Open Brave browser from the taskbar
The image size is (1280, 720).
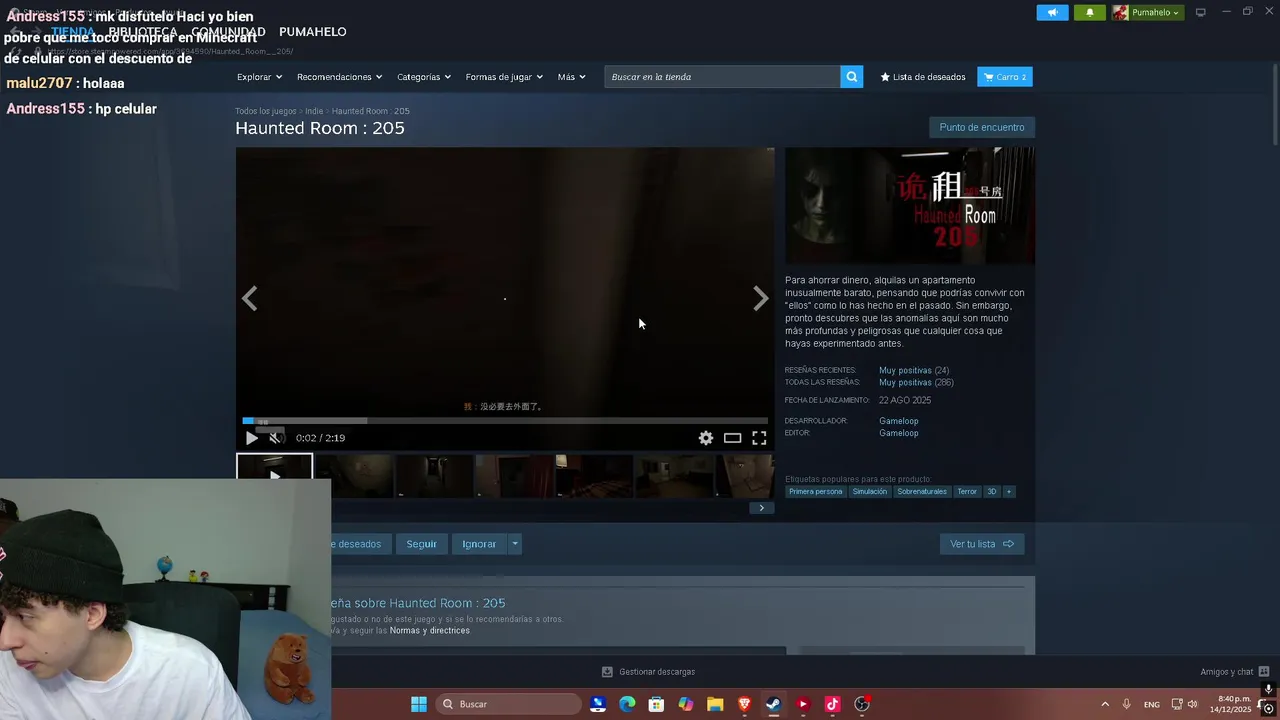[744, 704]
